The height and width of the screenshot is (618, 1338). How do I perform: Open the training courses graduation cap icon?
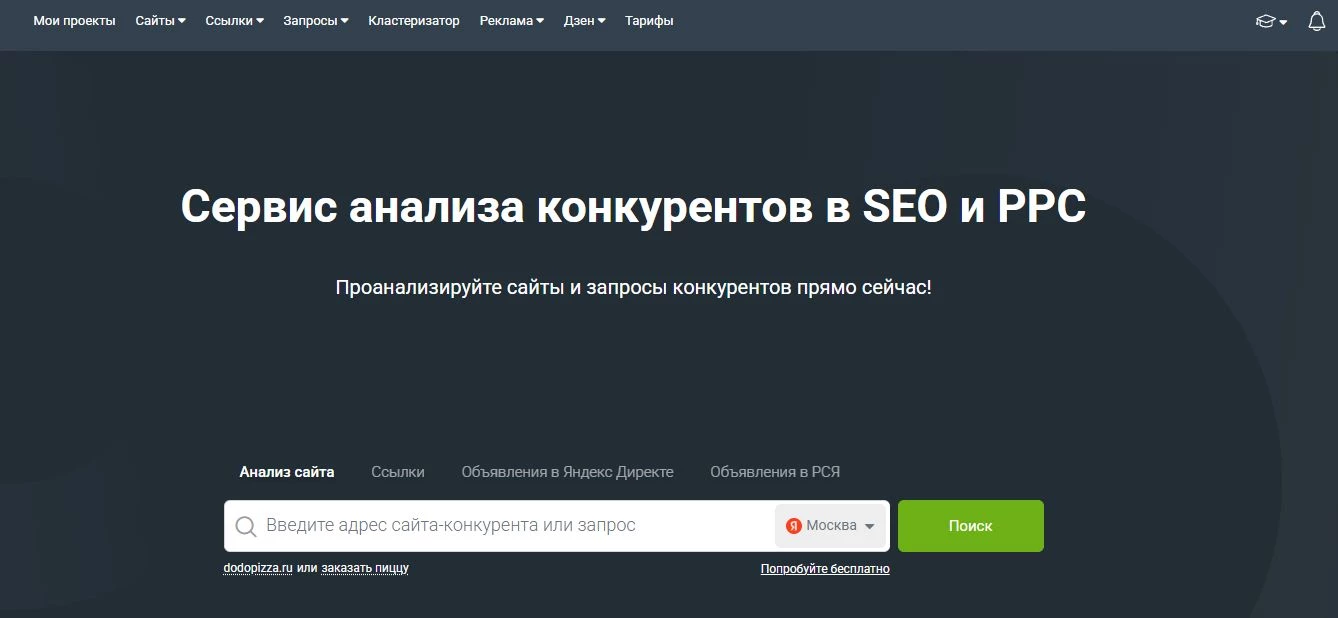1265,20
